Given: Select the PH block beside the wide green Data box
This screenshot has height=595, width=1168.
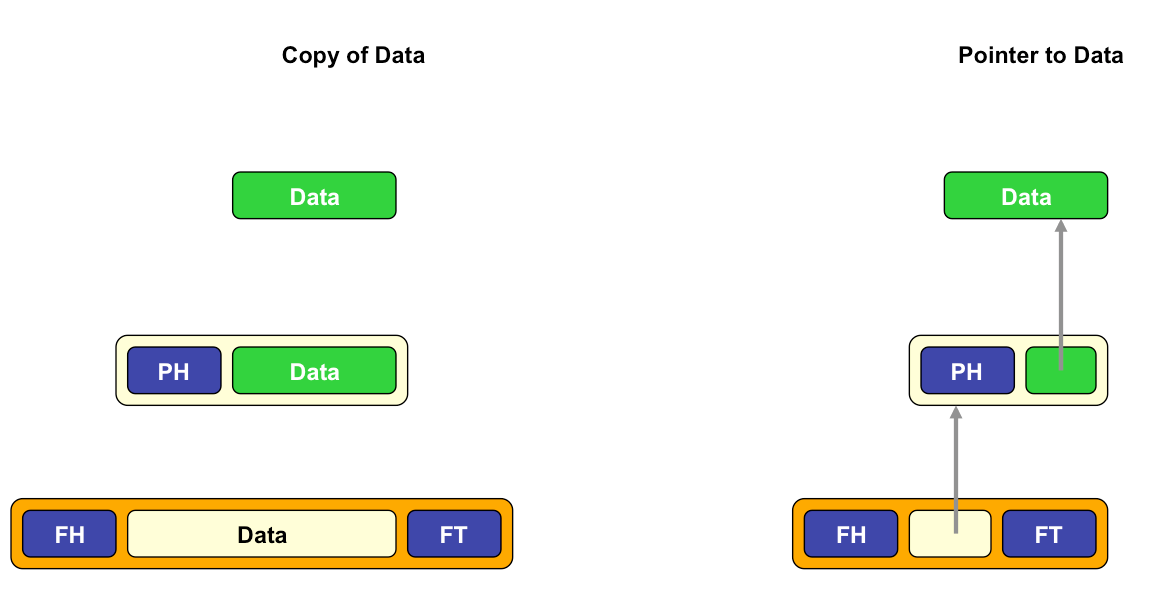Looking at the screenshot, I should point(174,370).
